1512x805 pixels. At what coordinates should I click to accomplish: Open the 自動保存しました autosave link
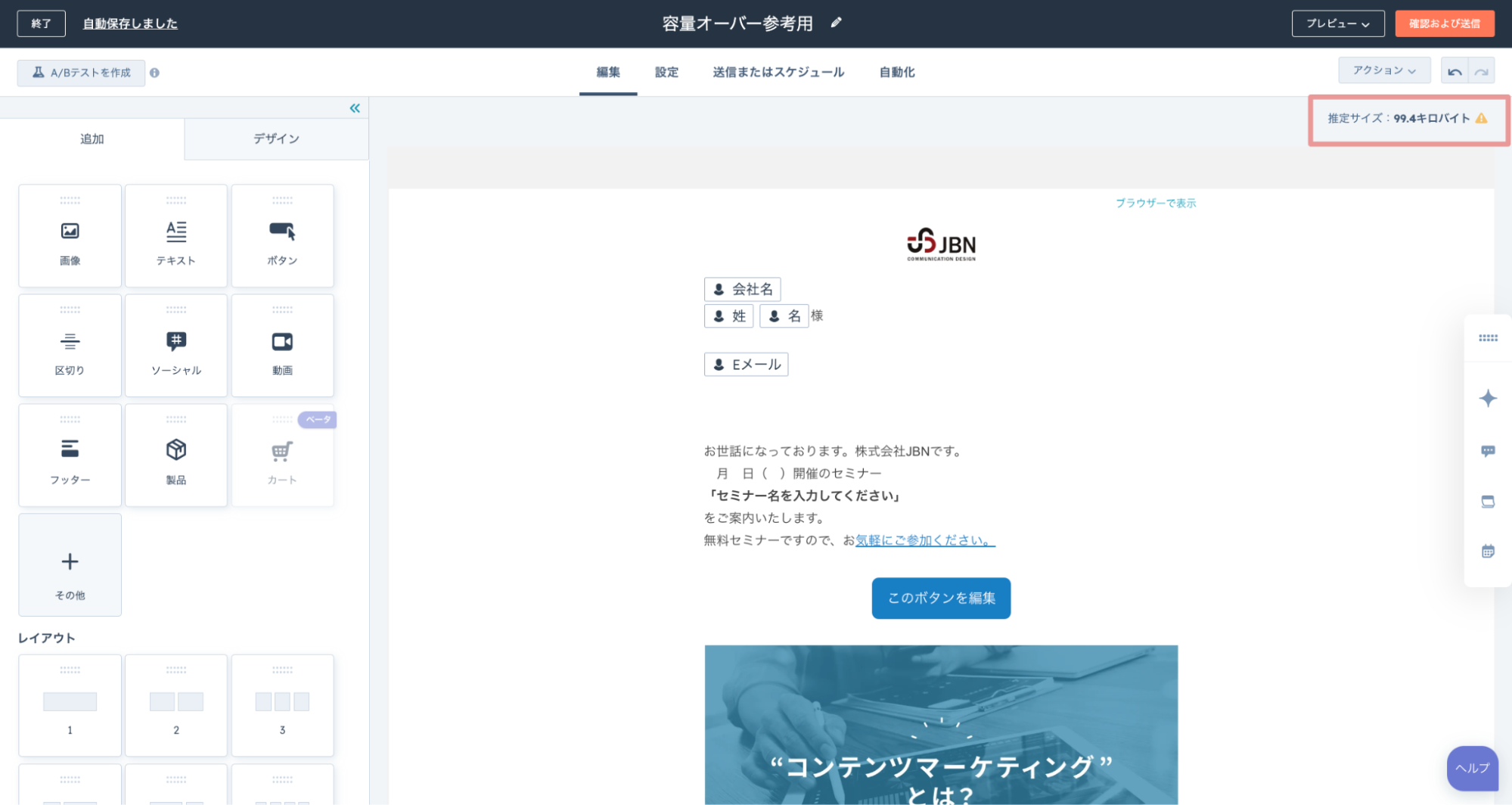[130, 23]
